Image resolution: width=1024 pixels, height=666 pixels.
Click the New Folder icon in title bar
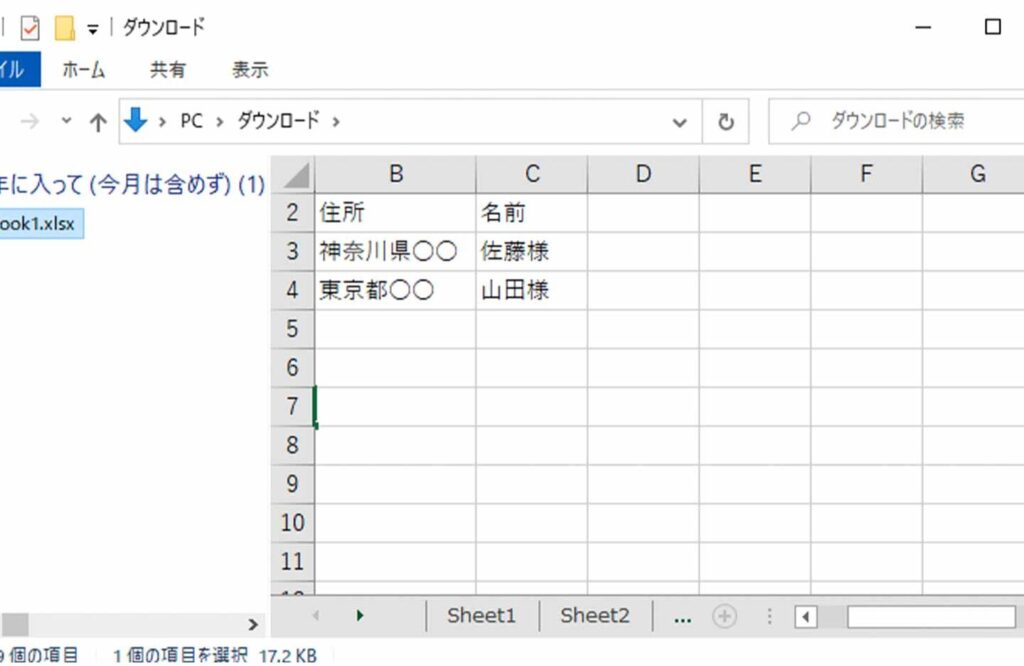click(65, 27)
